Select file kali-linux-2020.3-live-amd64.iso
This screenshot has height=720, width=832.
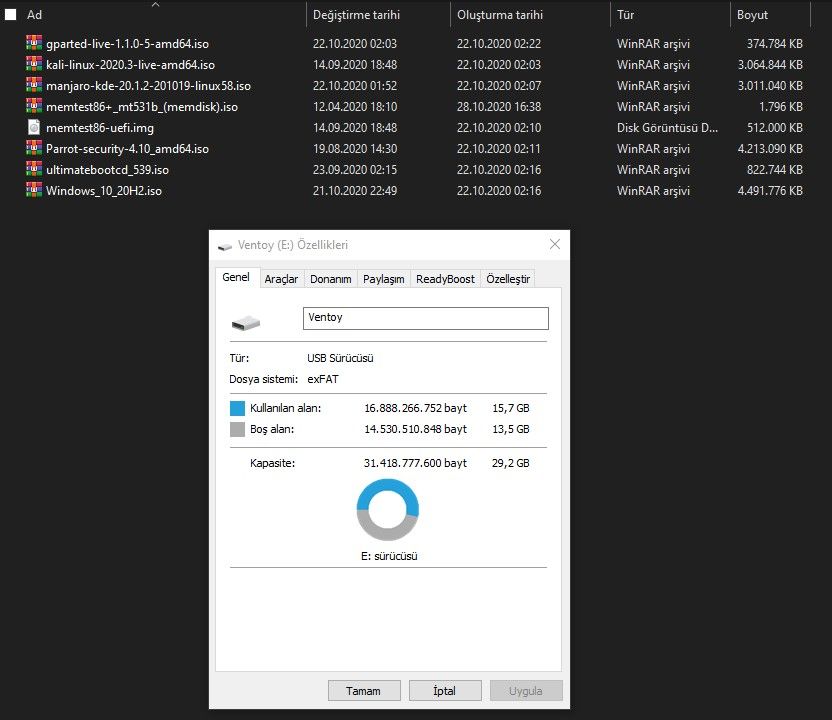pyautogui.click(x=131, y=65)
